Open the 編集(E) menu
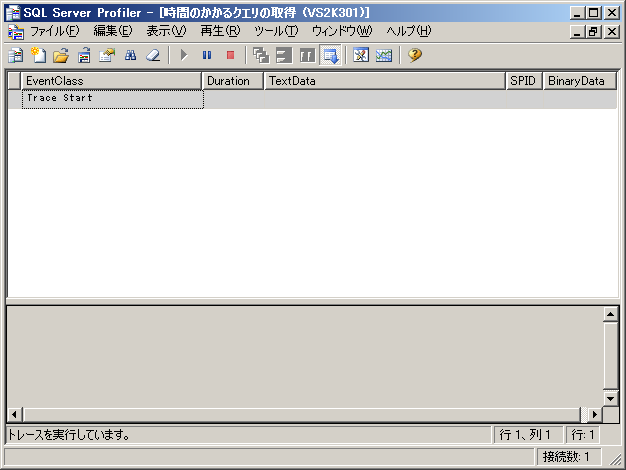Screen dimensions: 626x470 (113, 31)
